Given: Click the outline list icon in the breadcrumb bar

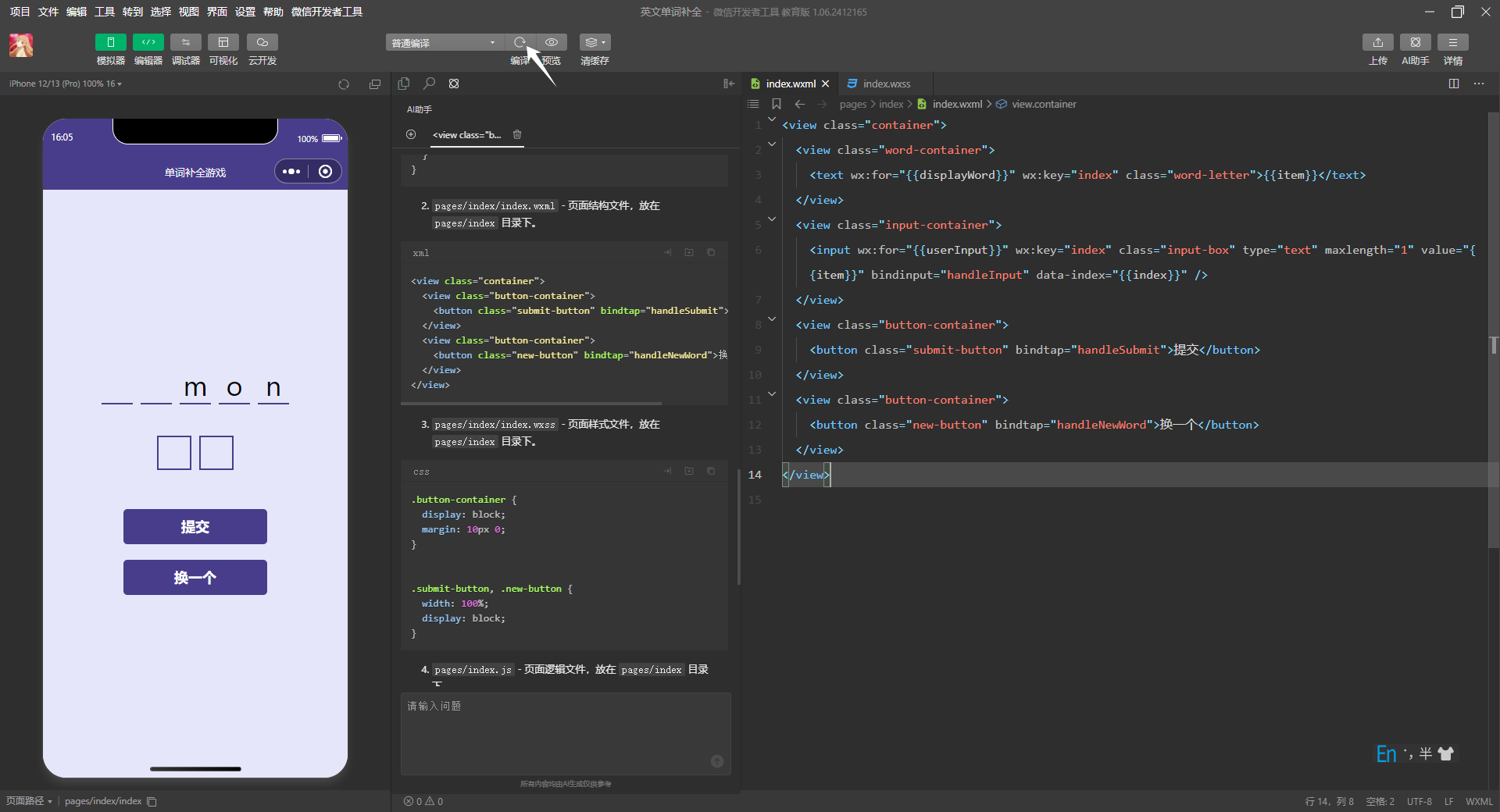Looking at the screenshot, I should (x=753, y=104).
